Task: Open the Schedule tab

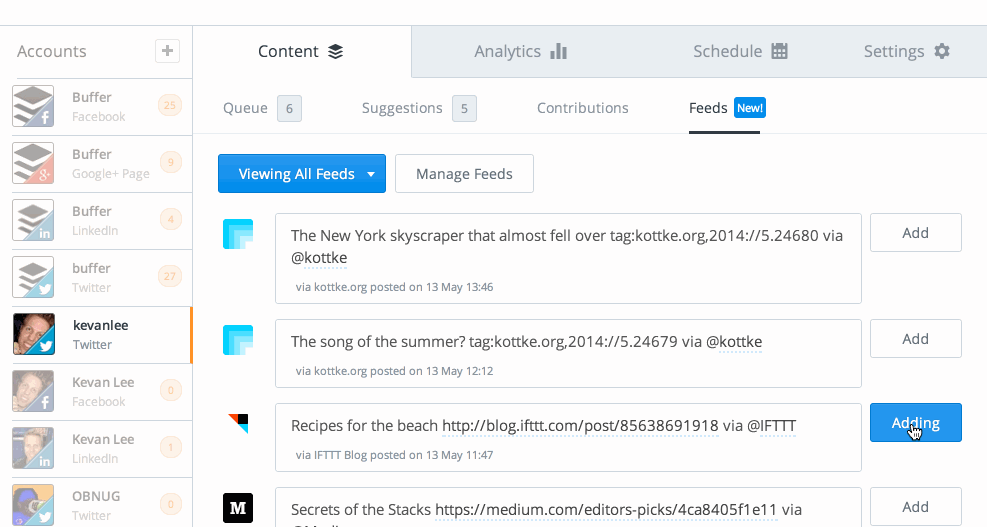Action: click(740, 51)
